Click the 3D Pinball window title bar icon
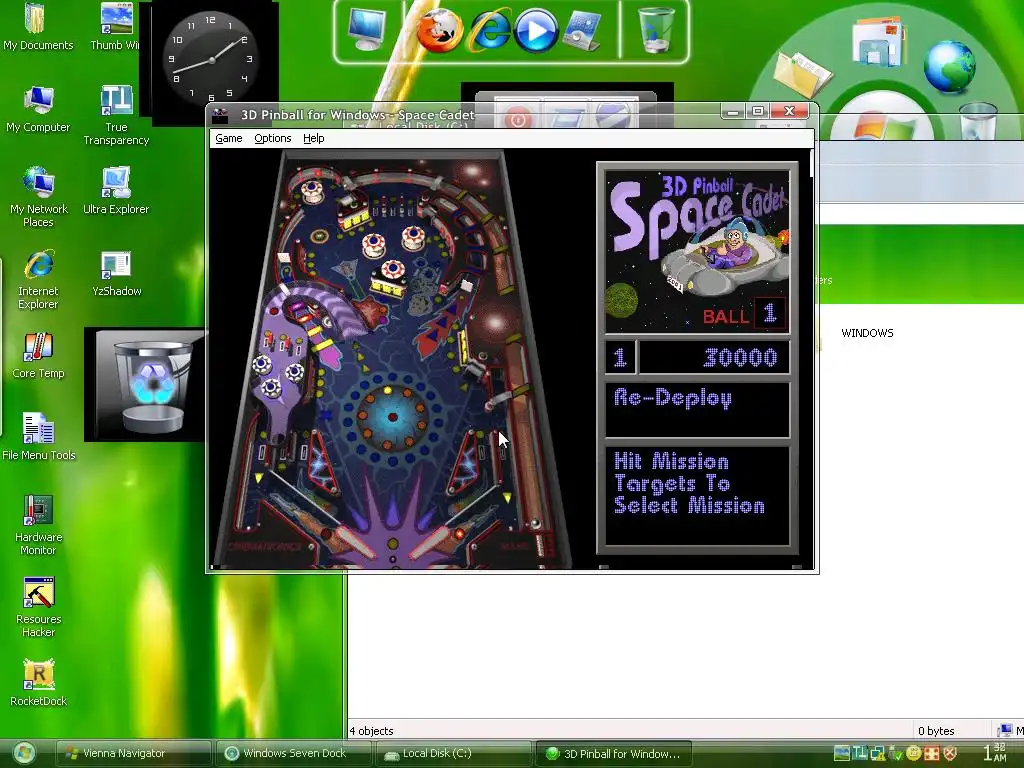 (x=220, y=116)
